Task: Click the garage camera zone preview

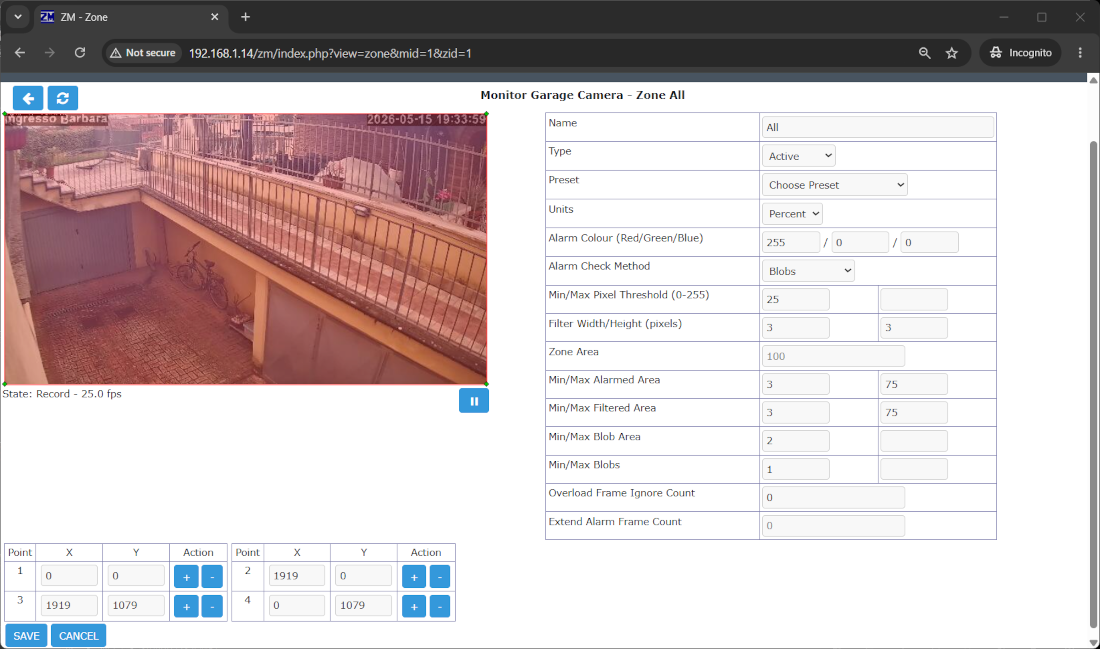Action: click(246, 249)
